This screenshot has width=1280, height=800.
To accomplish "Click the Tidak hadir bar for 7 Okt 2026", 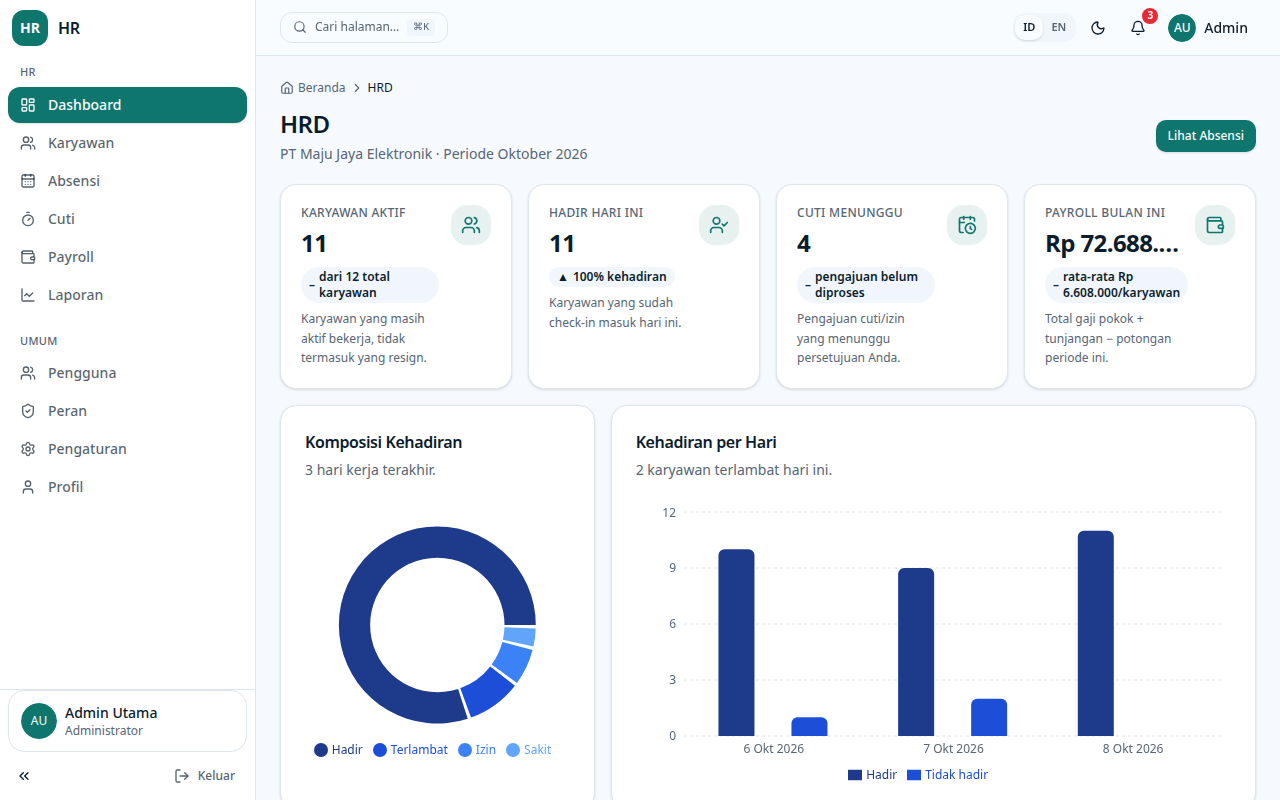I will [989, 717].
